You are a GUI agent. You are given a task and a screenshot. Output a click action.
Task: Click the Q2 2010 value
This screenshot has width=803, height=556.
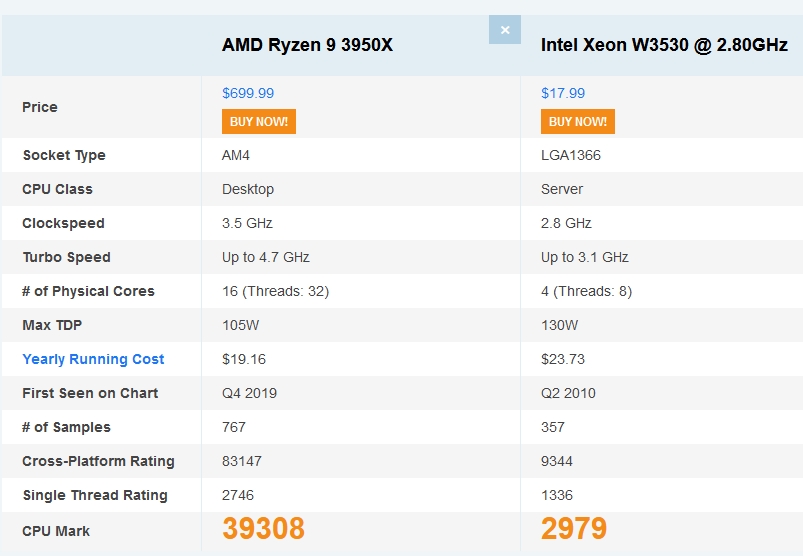click(568, 393)
